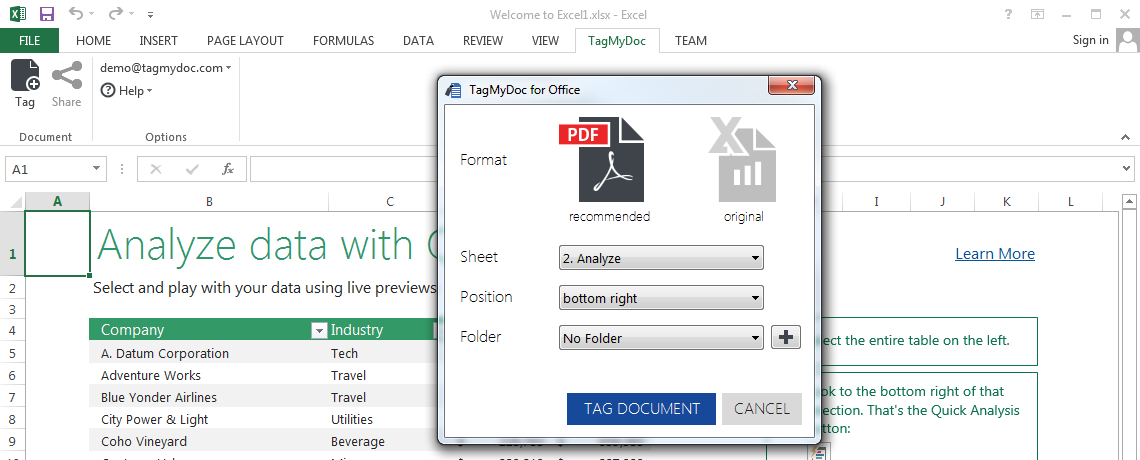Screen dimensions: 1140x460
Task: Click column header J
Action: [x=942, y=201]
